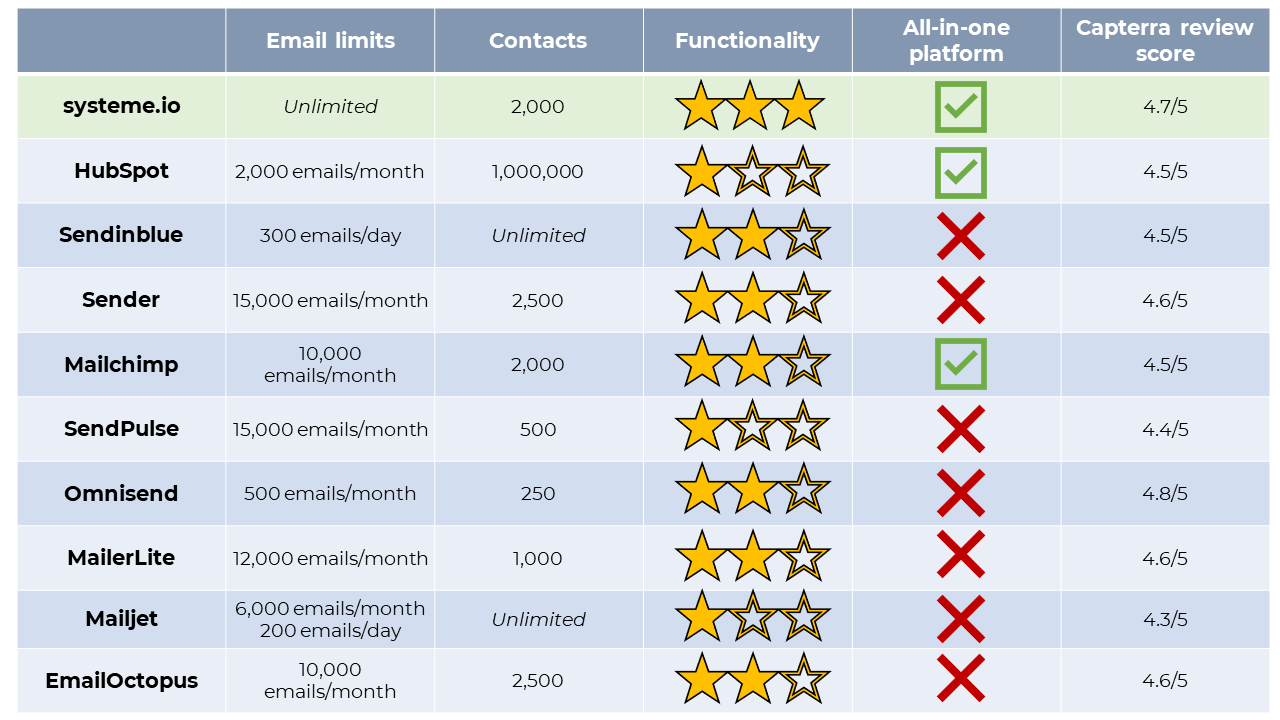The image size is (1280, 720).
Task: Click the Mailchimp row label
Action: (121, 364)
